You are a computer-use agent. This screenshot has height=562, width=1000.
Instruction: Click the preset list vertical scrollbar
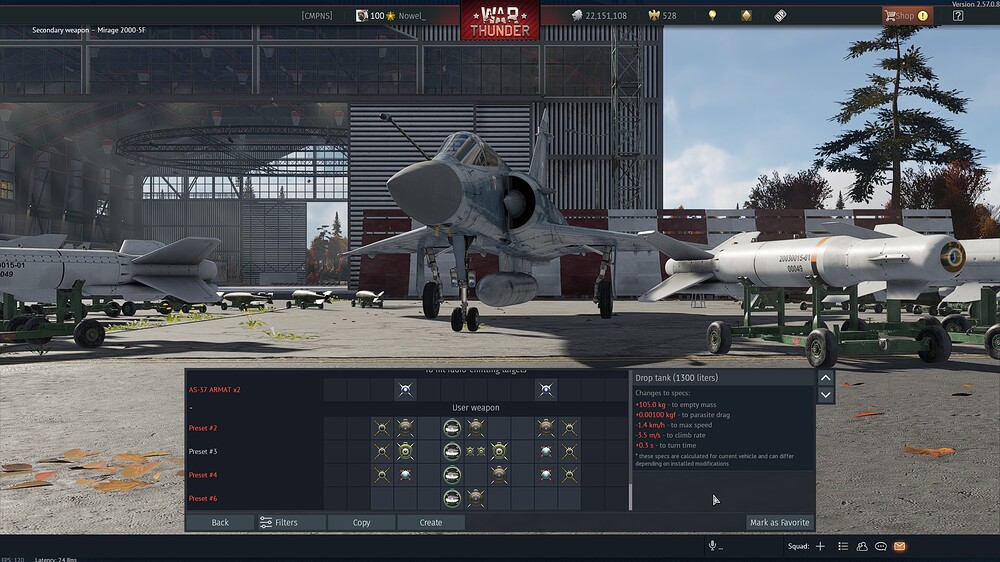(630, 496)
